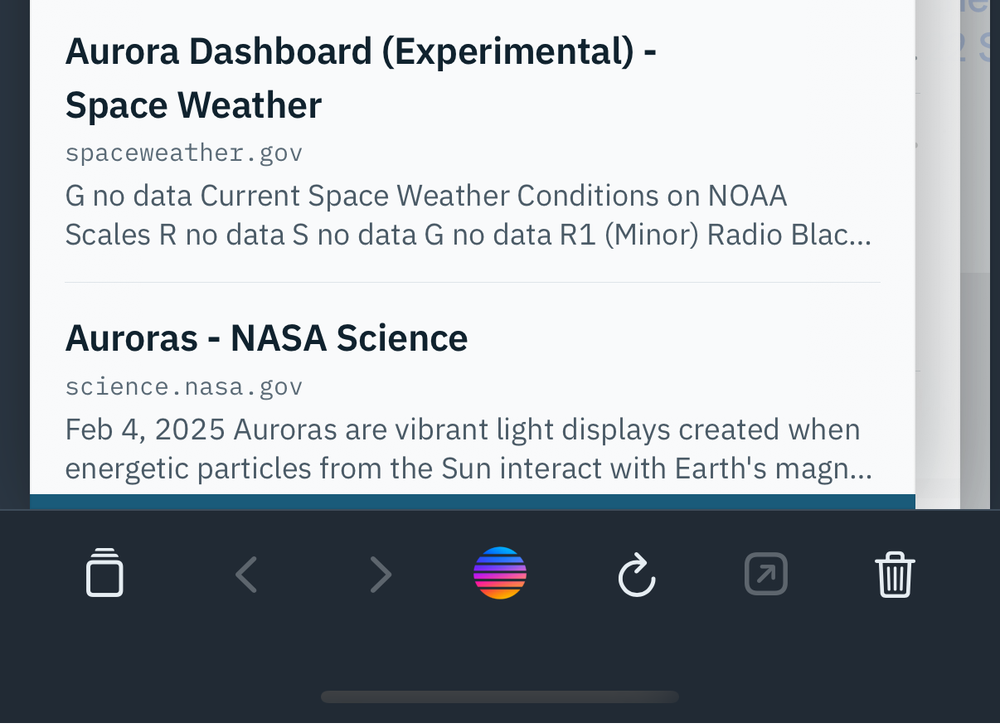Open the tabs overview icon
The height and width of the screenshot is (728, 1000).
click(105, 572)
